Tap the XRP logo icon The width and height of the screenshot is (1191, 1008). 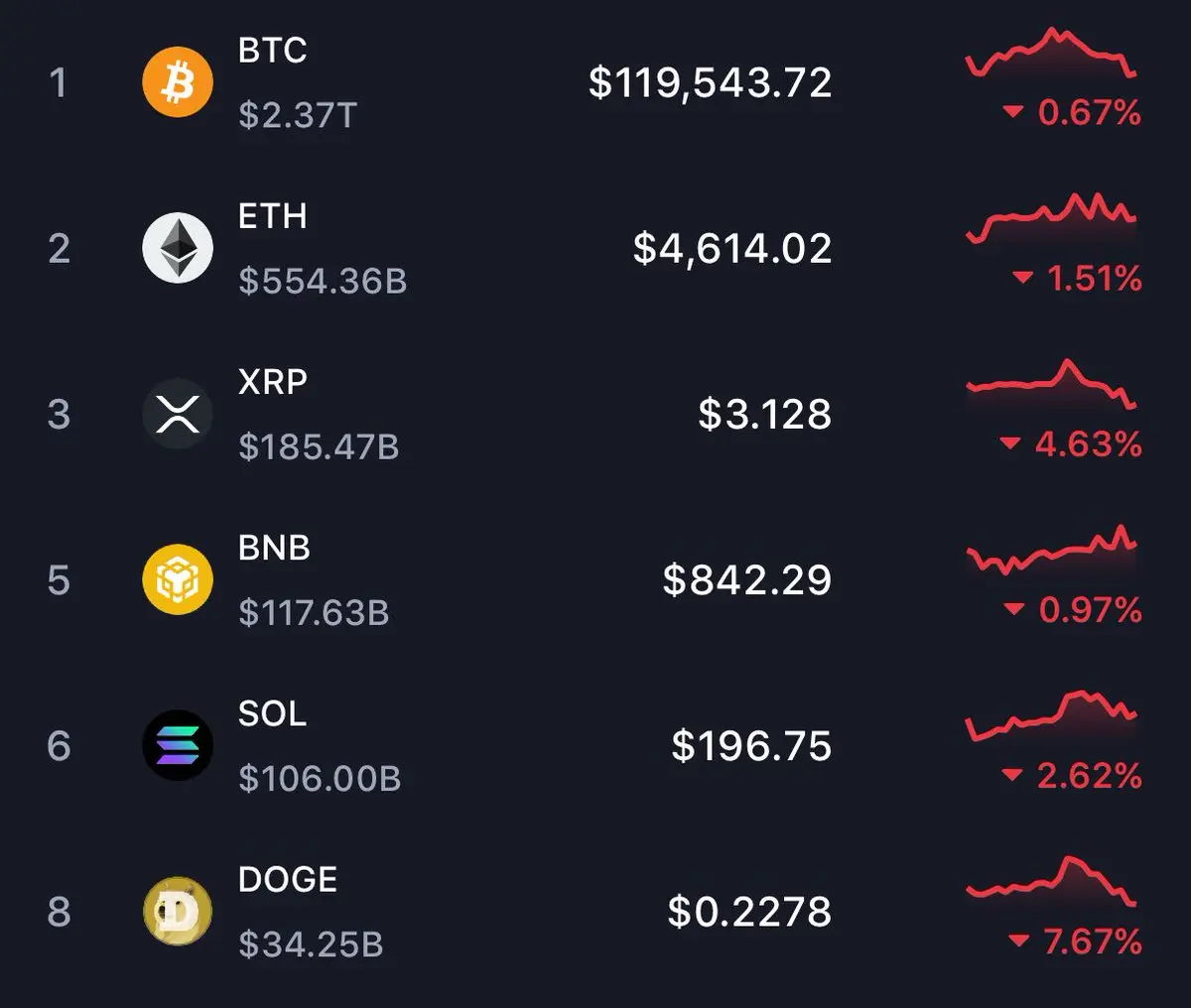(178, 414)
